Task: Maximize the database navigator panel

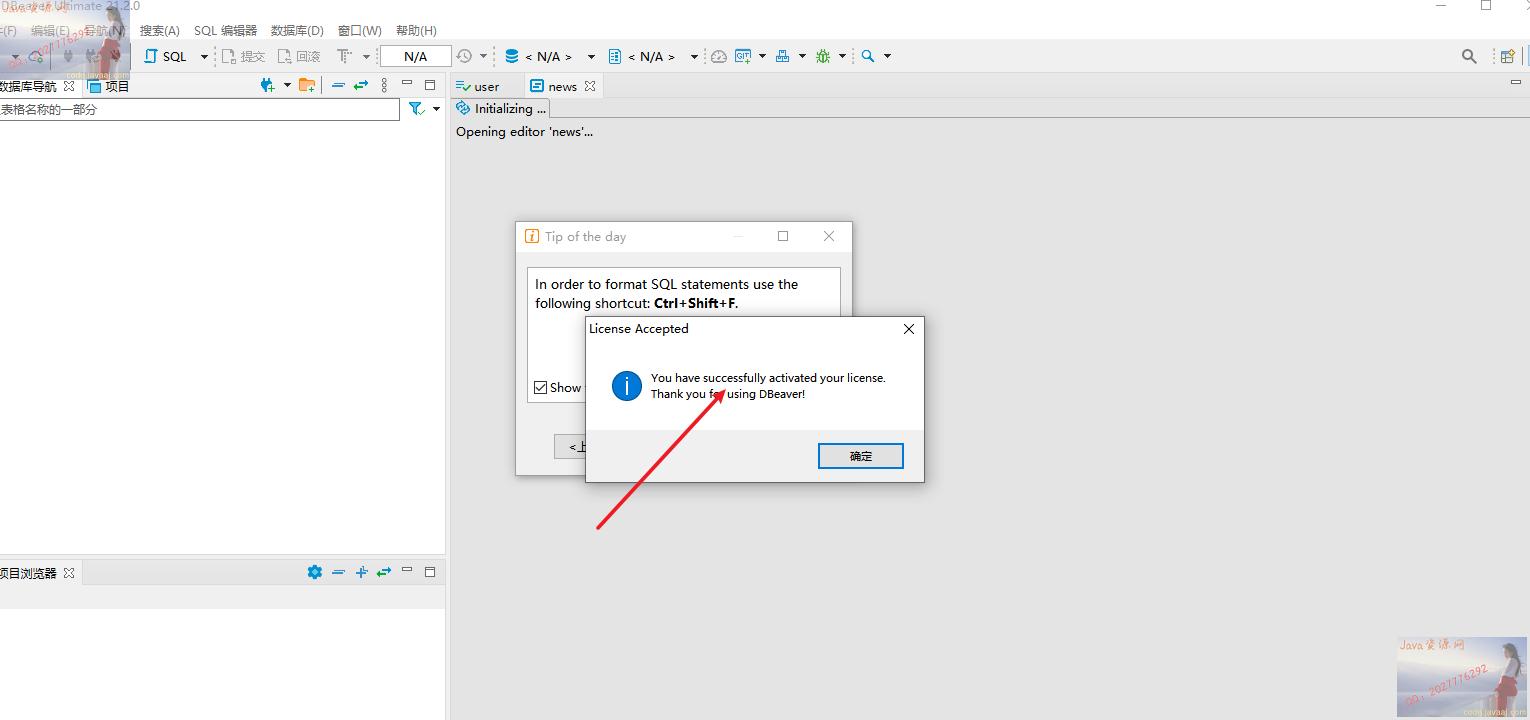Action: (430, 85)
